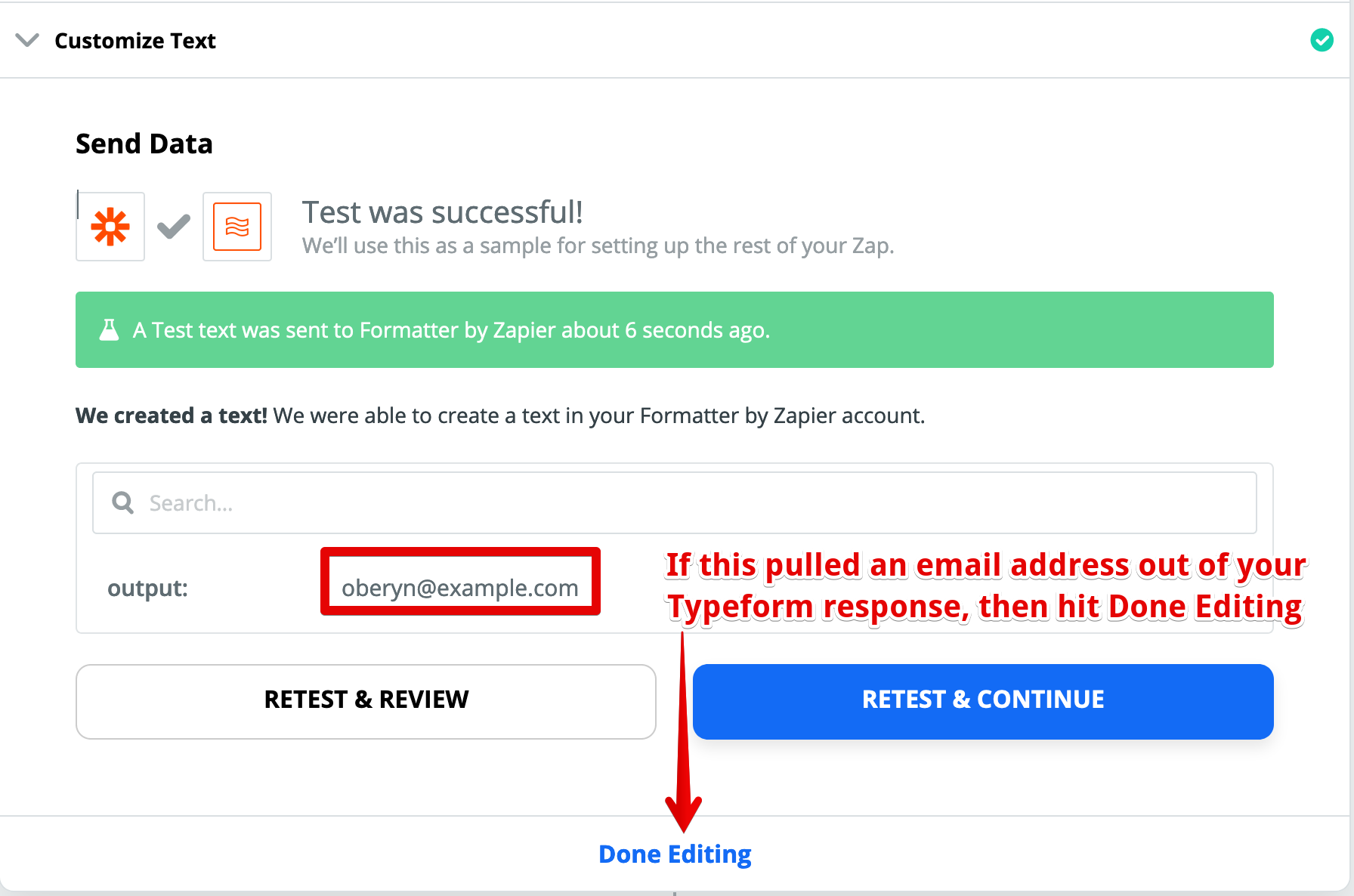This screenshot has width=1354, height=896.
Task: Collapse the Customize Text section chevron
Action: coord(27,40)
